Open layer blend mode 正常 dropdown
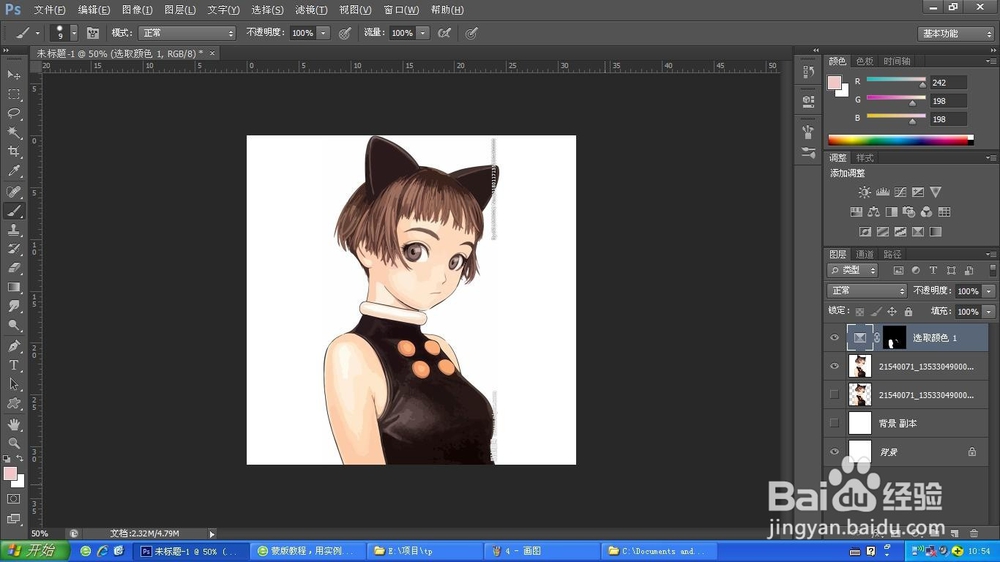1000x562 pixels. point(867,290)
